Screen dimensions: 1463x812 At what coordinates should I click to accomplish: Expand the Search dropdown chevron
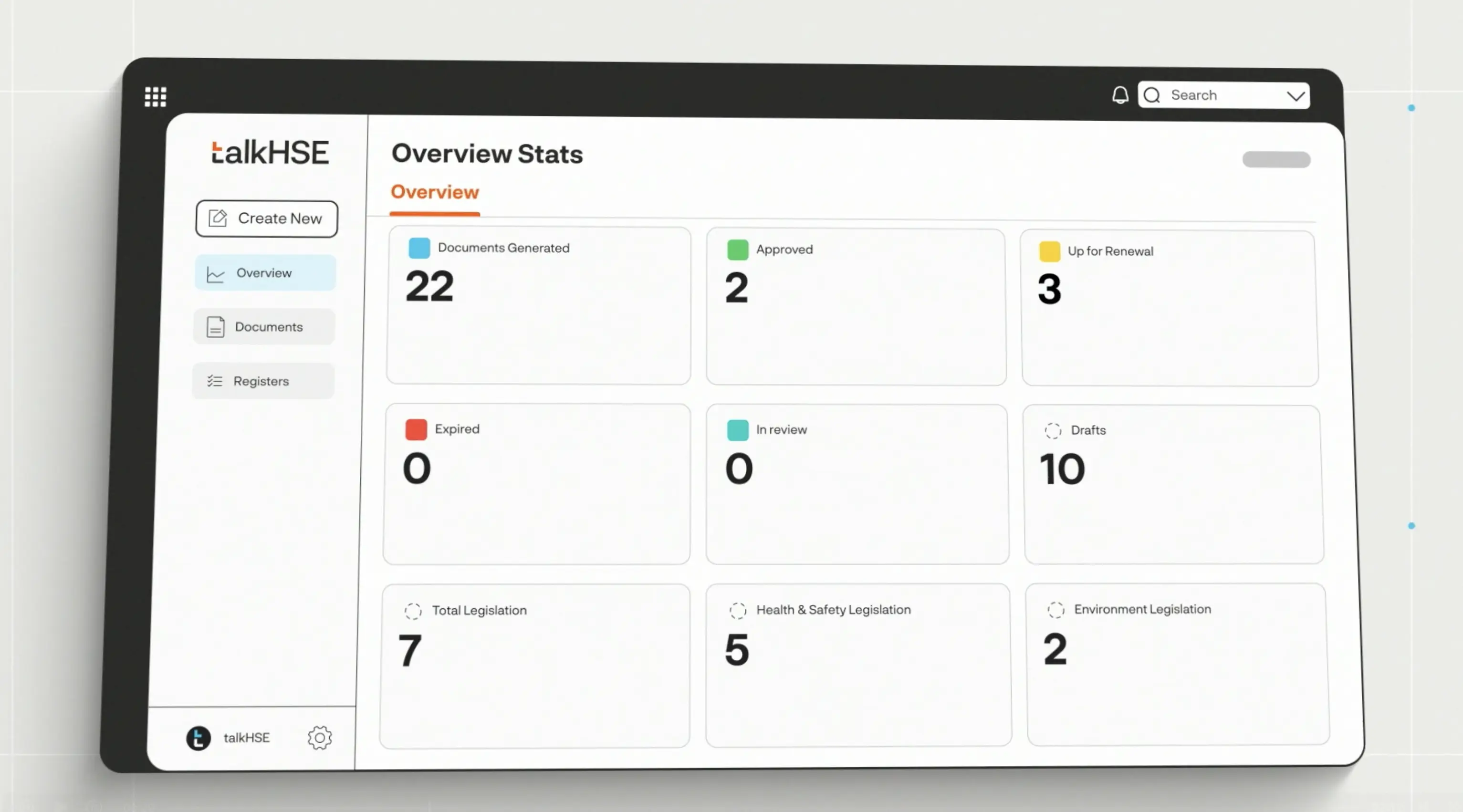(1296, 96)
